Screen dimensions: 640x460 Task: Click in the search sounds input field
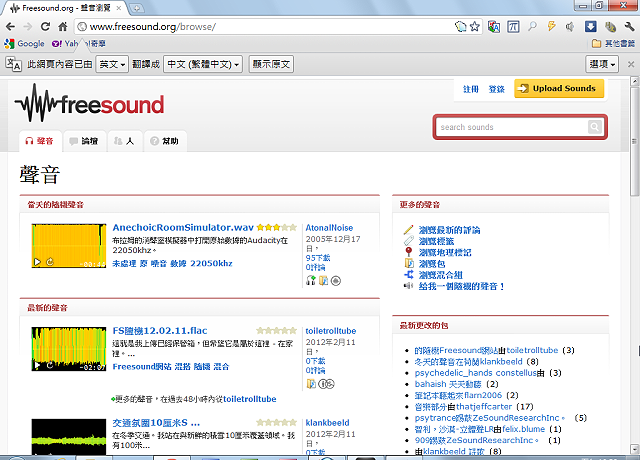click(512, 127)
